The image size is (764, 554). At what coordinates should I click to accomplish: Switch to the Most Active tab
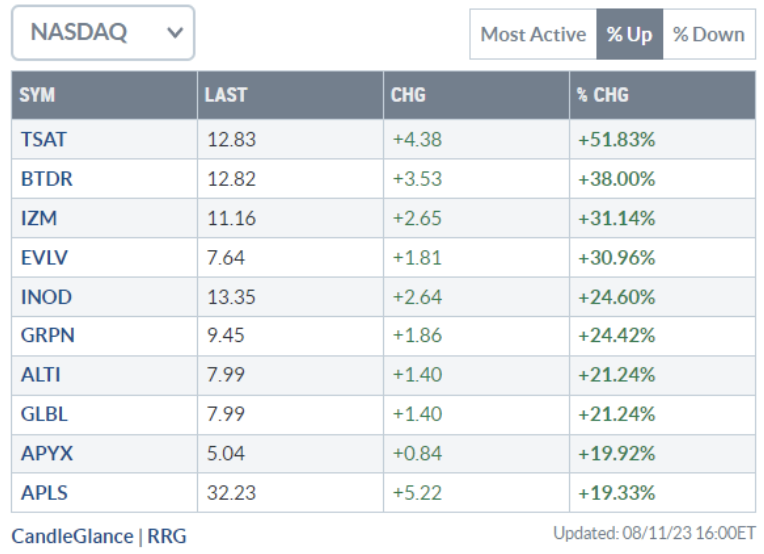[533, 34]
